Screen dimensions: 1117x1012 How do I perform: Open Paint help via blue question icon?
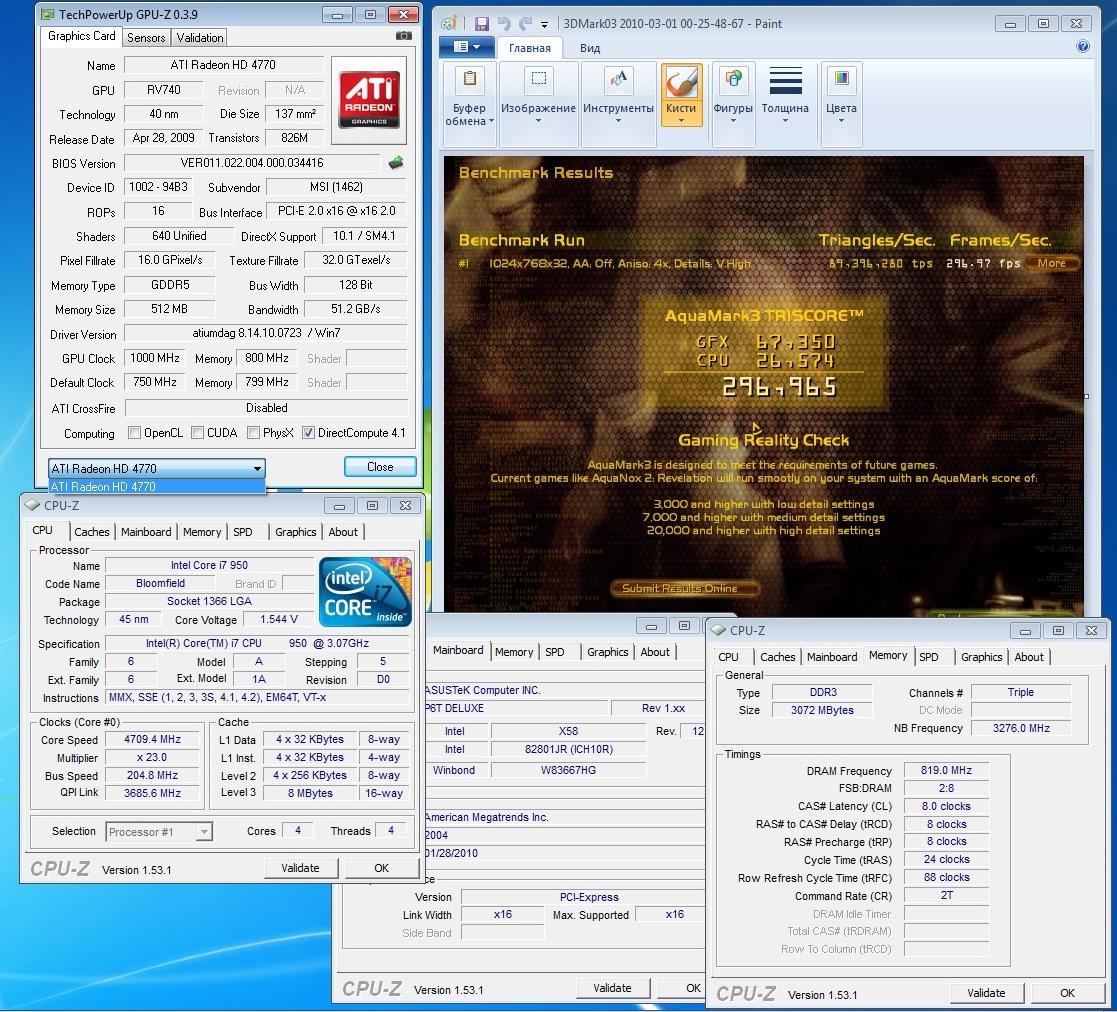[x=1083, y=47]
